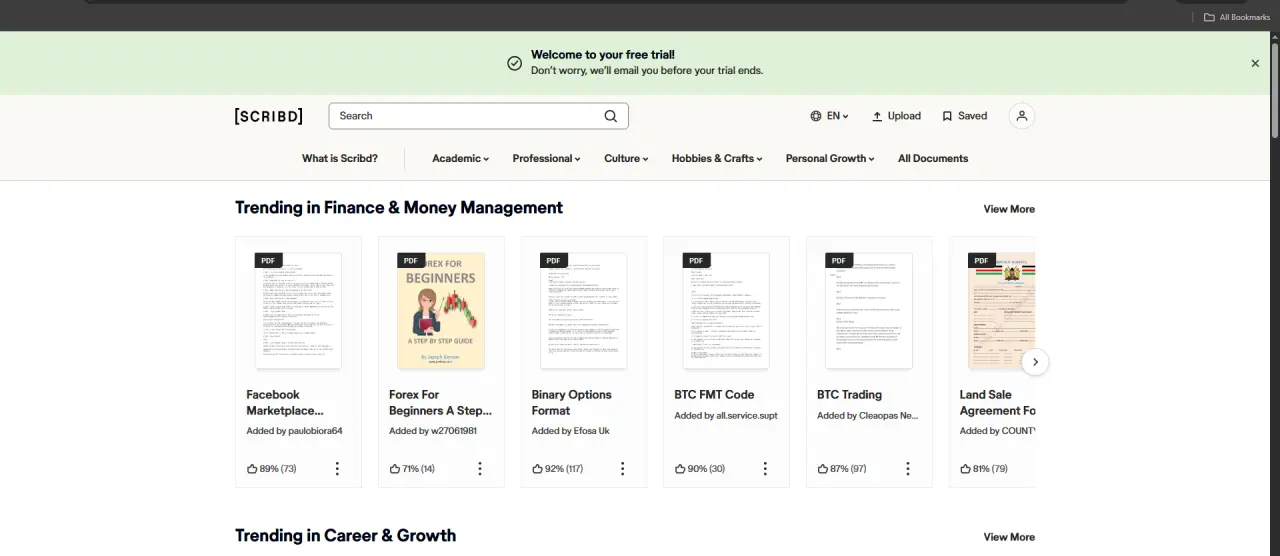Open All Bookmarks folder
1280x556 pixels.
(x=1236, y=17)
